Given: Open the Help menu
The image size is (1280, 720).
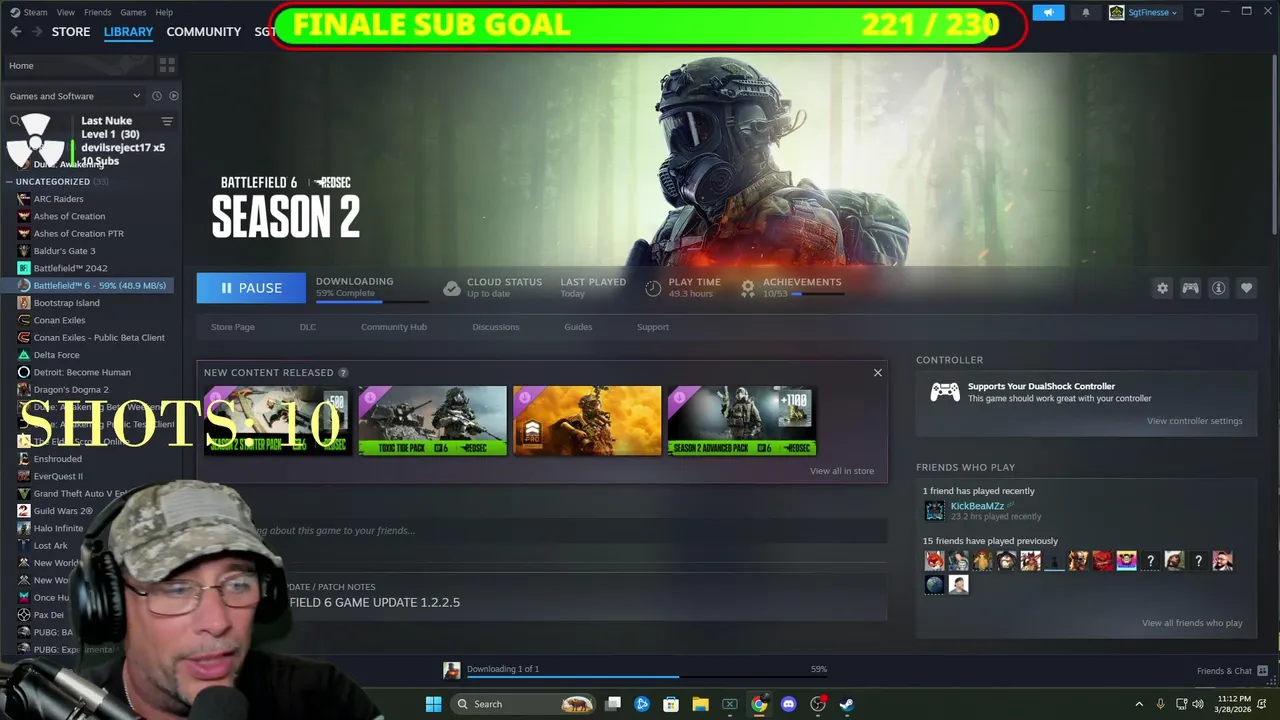Looking at the screenshot, I should click(164, 12).
